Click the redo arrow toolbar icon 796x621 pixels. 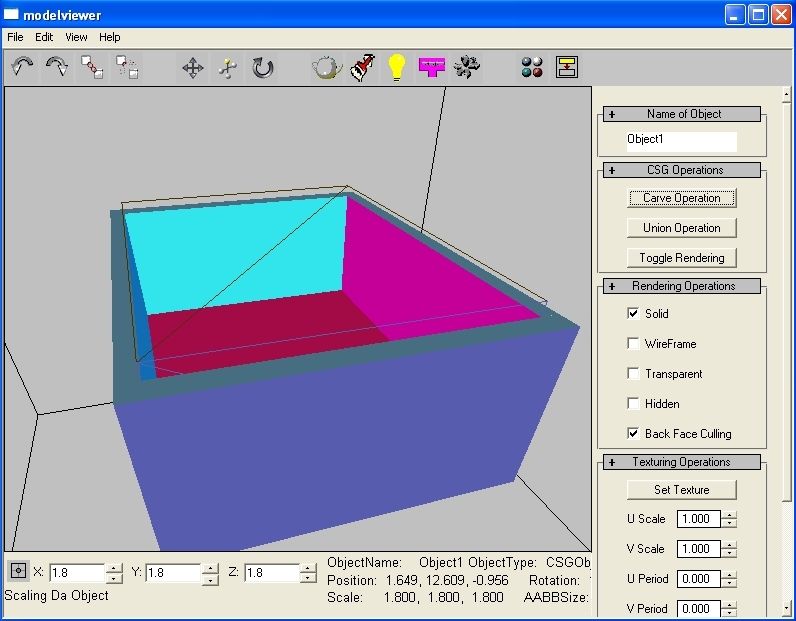57,67
